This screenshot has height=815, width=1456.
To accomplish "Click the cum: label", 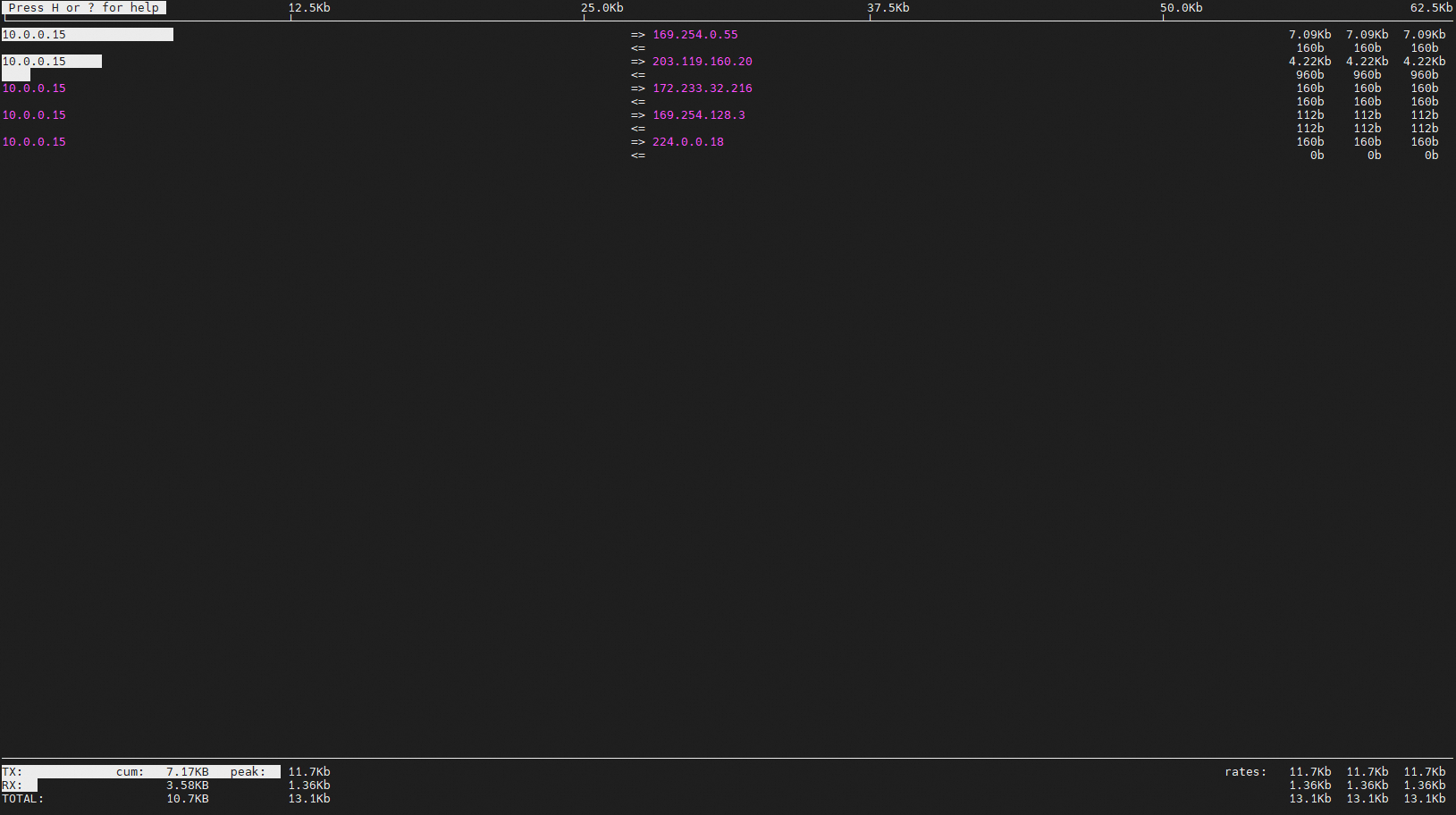I will 130,772.
